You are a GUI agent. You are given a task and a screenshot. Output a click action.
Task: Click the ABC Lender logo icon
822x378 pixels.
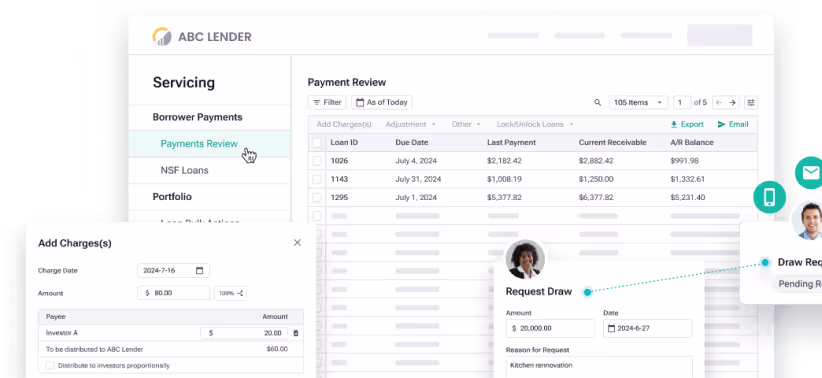[x=161, y=37]
